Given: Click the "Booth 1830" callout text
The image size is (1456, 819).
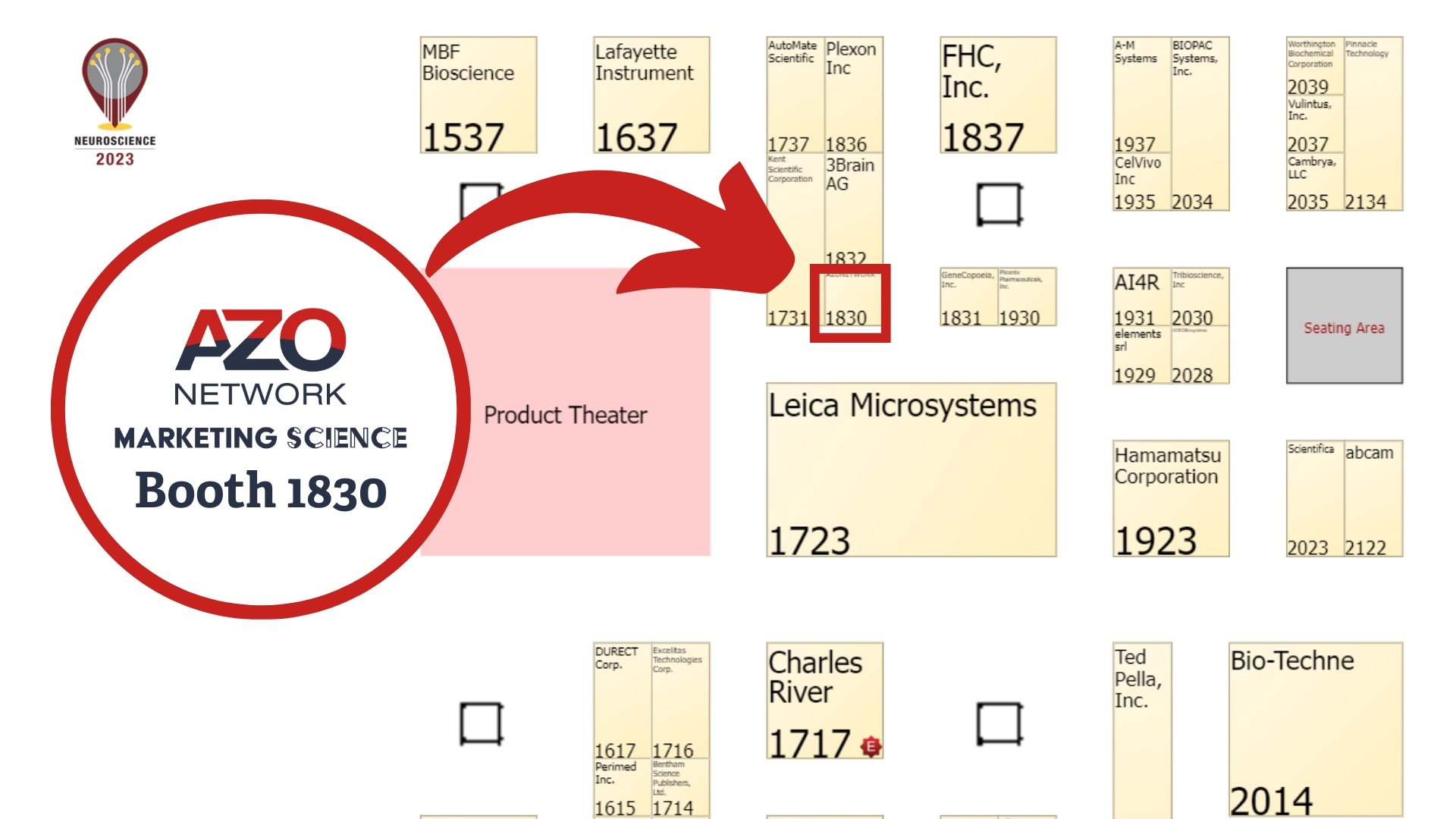Looking at the screenshot, I should 261,491.
